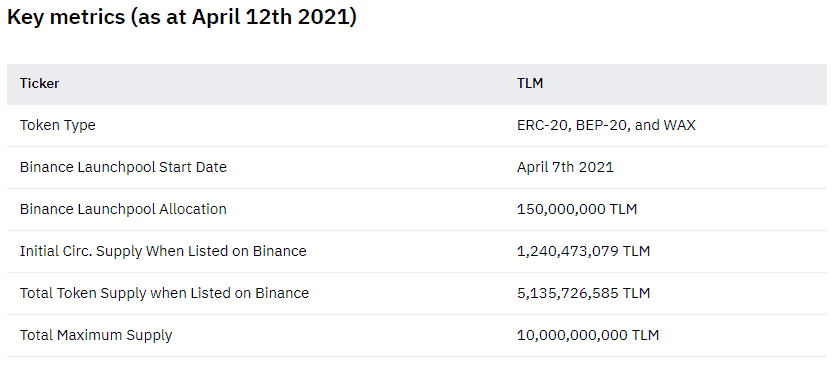
Task: Click the Key metrics heading
Action: click(182, 18)
